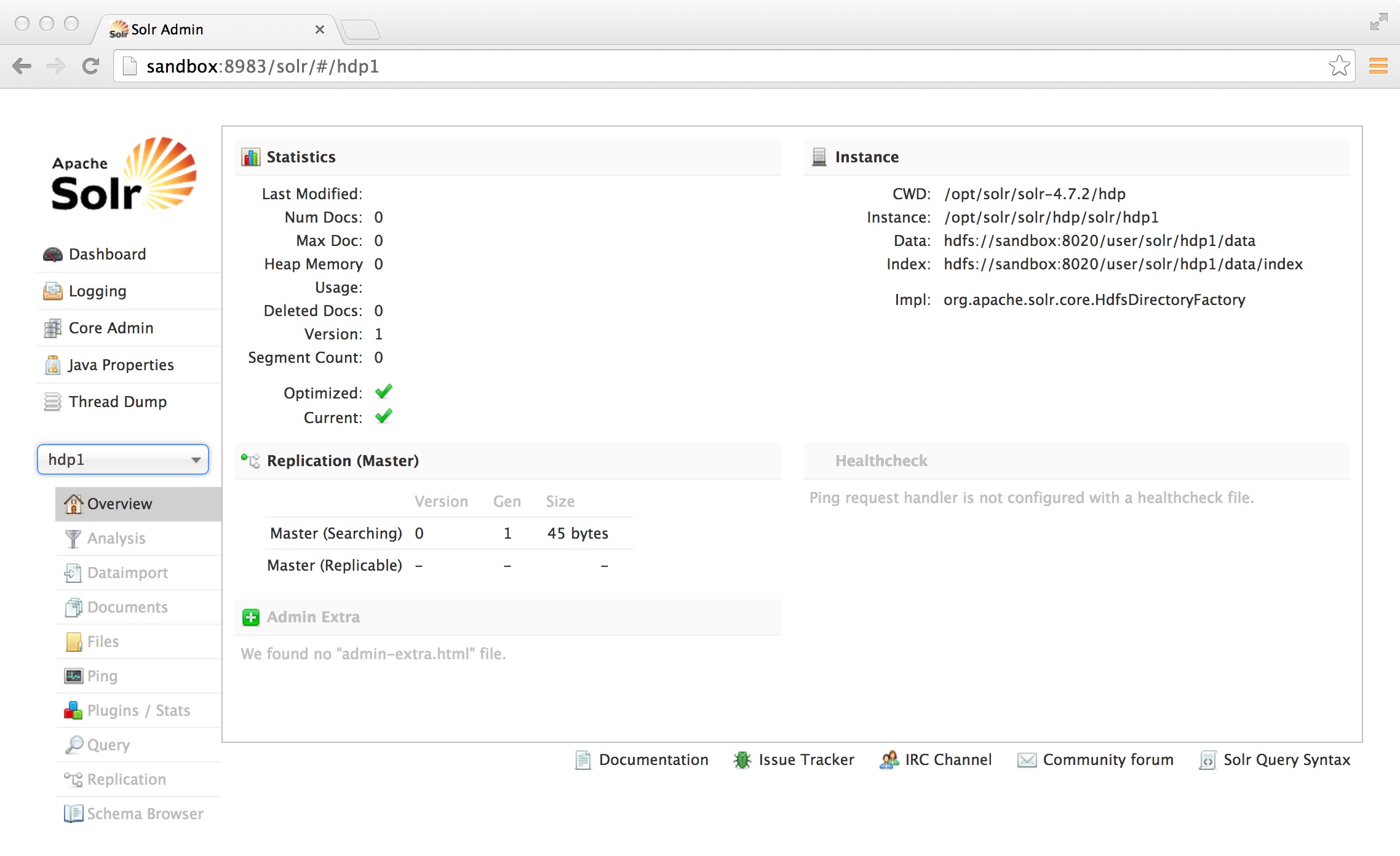Viewport: 1400px width, 856px height.
Task: Click the Dashboard gauge icon
Action: pyautogui.click(x=53, y=255)
